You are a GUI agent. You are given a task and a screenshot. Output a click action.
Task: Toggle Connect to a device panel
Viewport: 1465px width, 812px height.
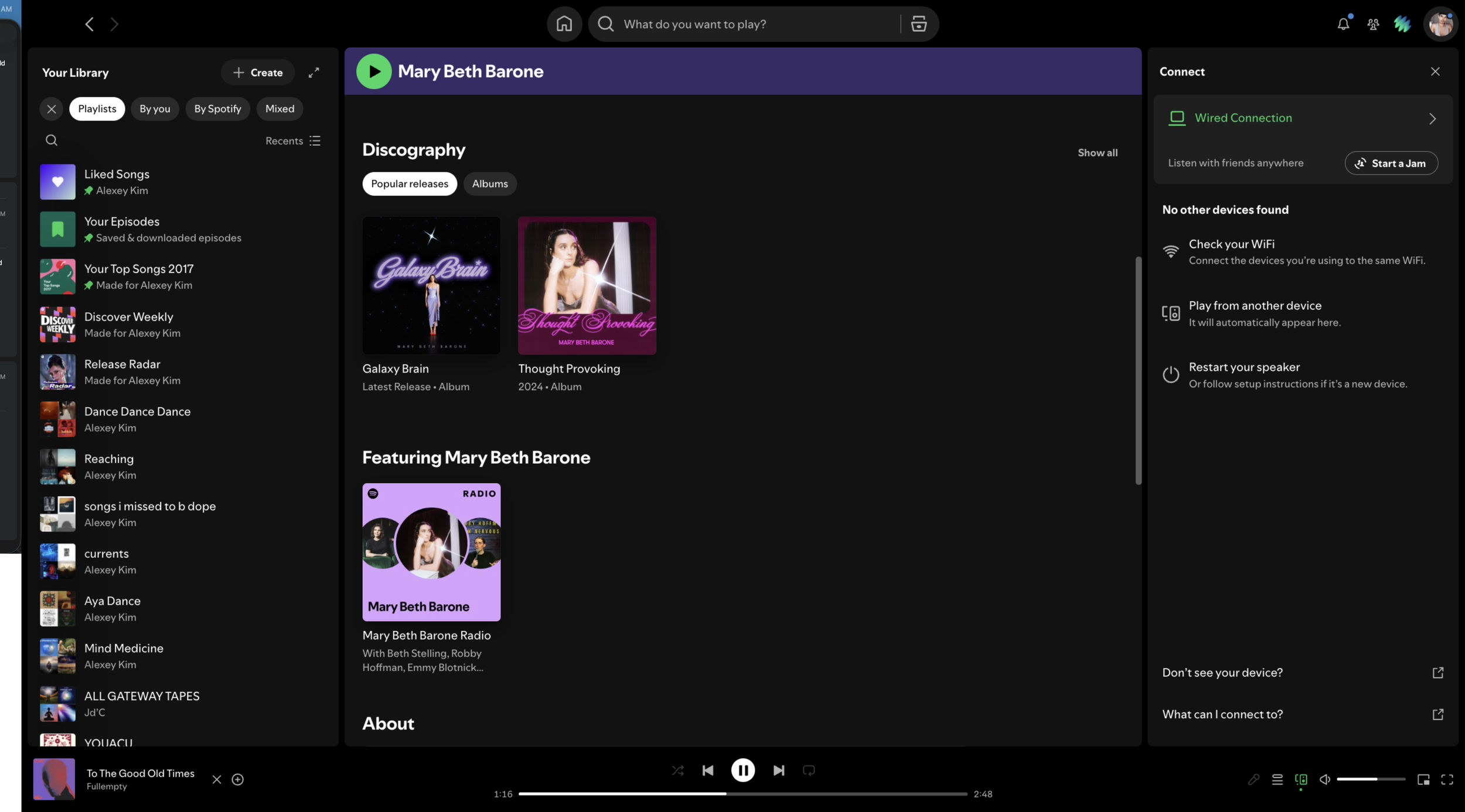pyautogui.click(x=1301, y=779)
